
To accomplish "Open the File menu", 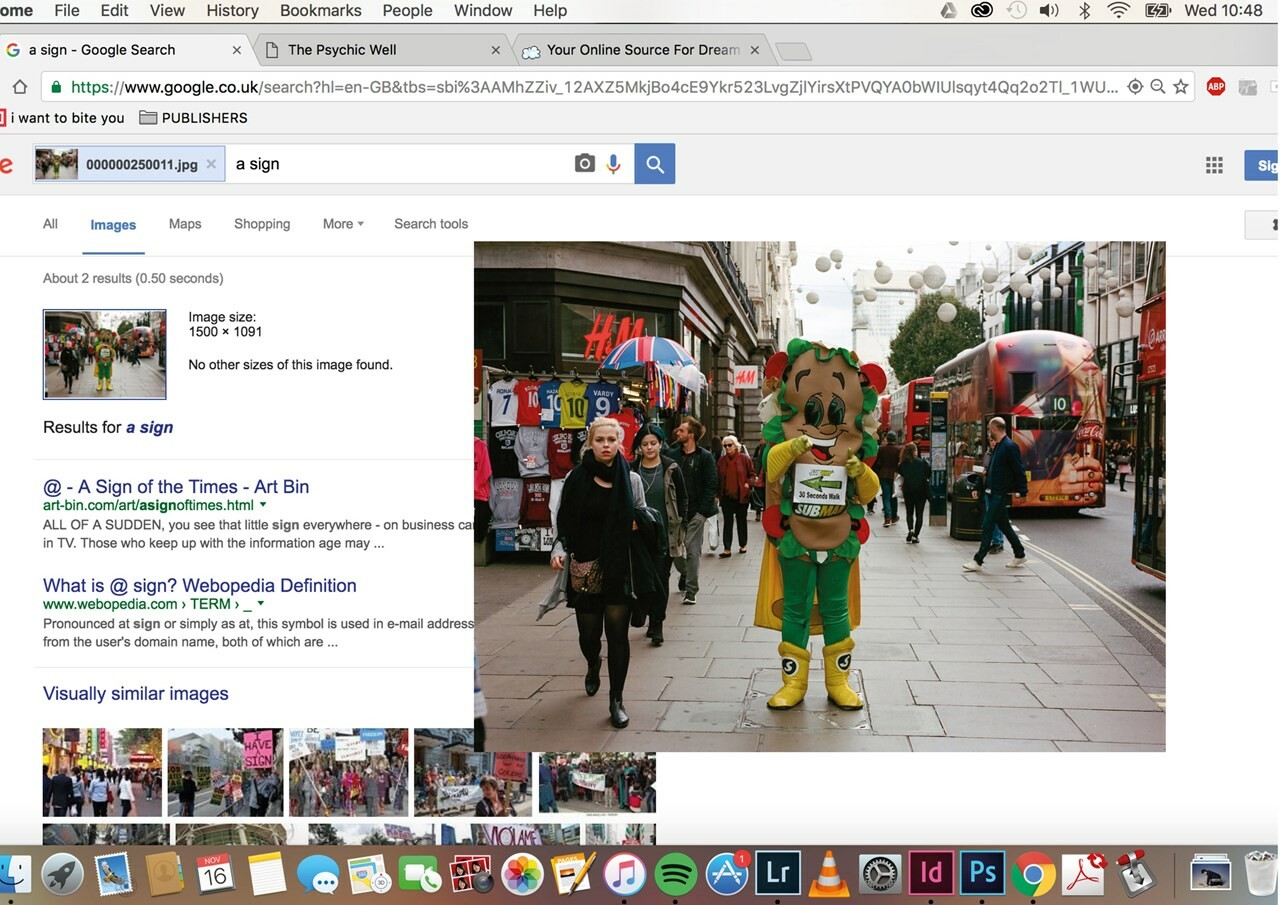I will [67, 11].
